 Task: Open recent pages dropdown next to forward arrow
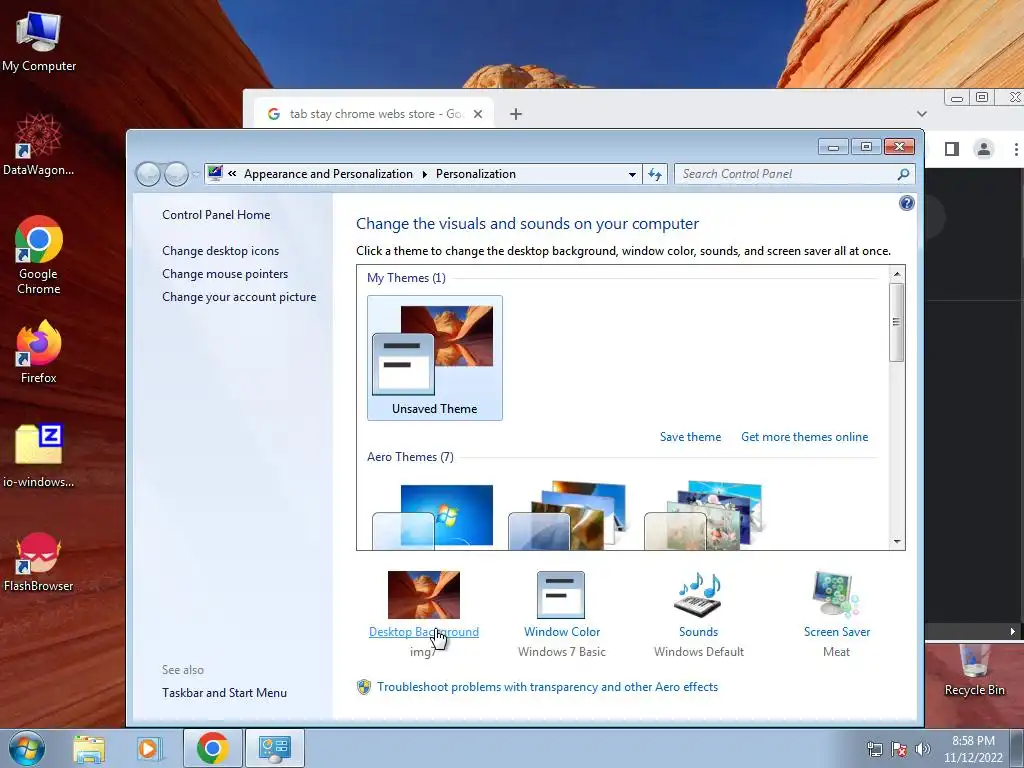pos(195,174)
